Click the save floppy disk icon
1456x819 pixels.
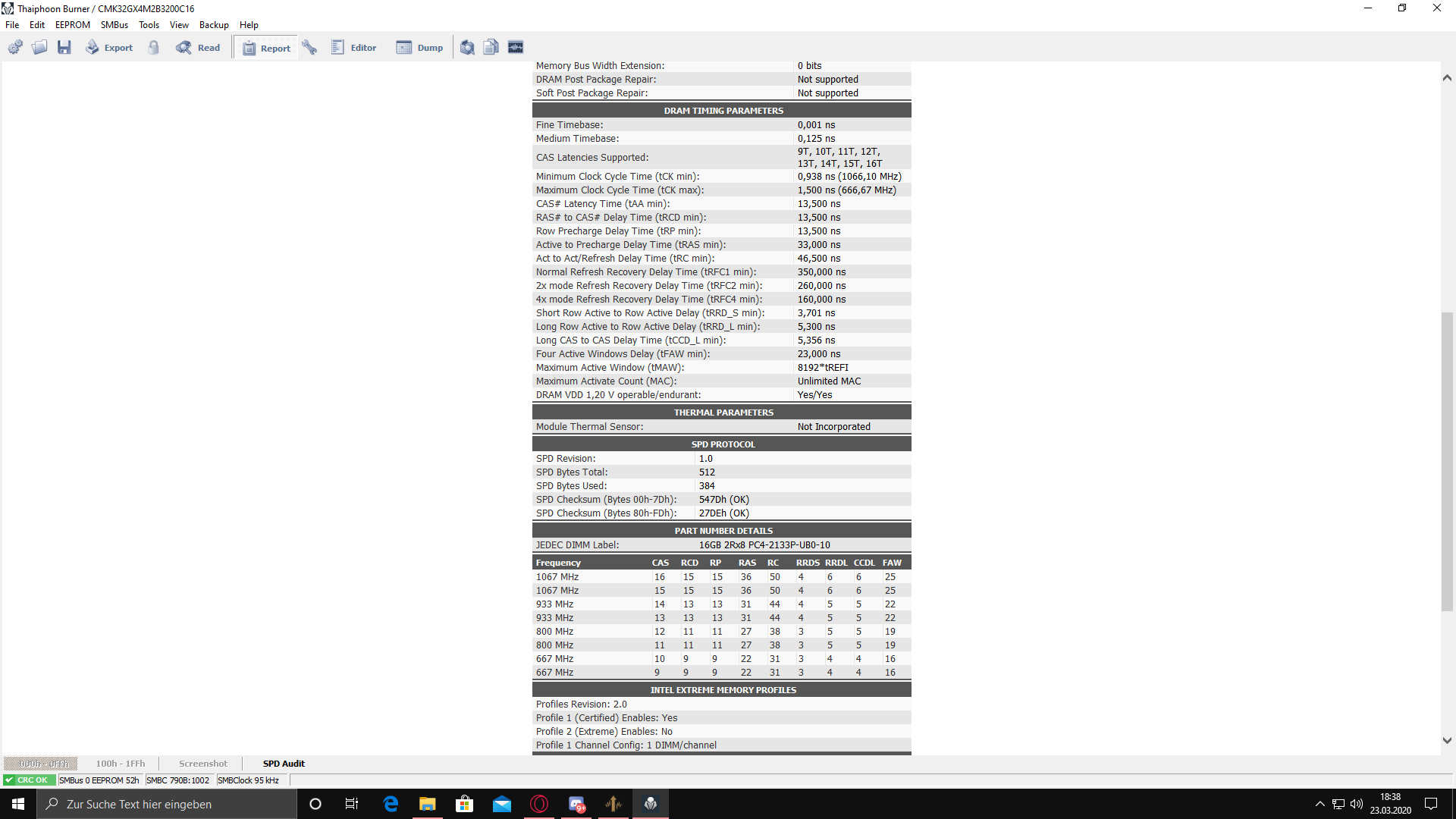click(x=64, y=48)
